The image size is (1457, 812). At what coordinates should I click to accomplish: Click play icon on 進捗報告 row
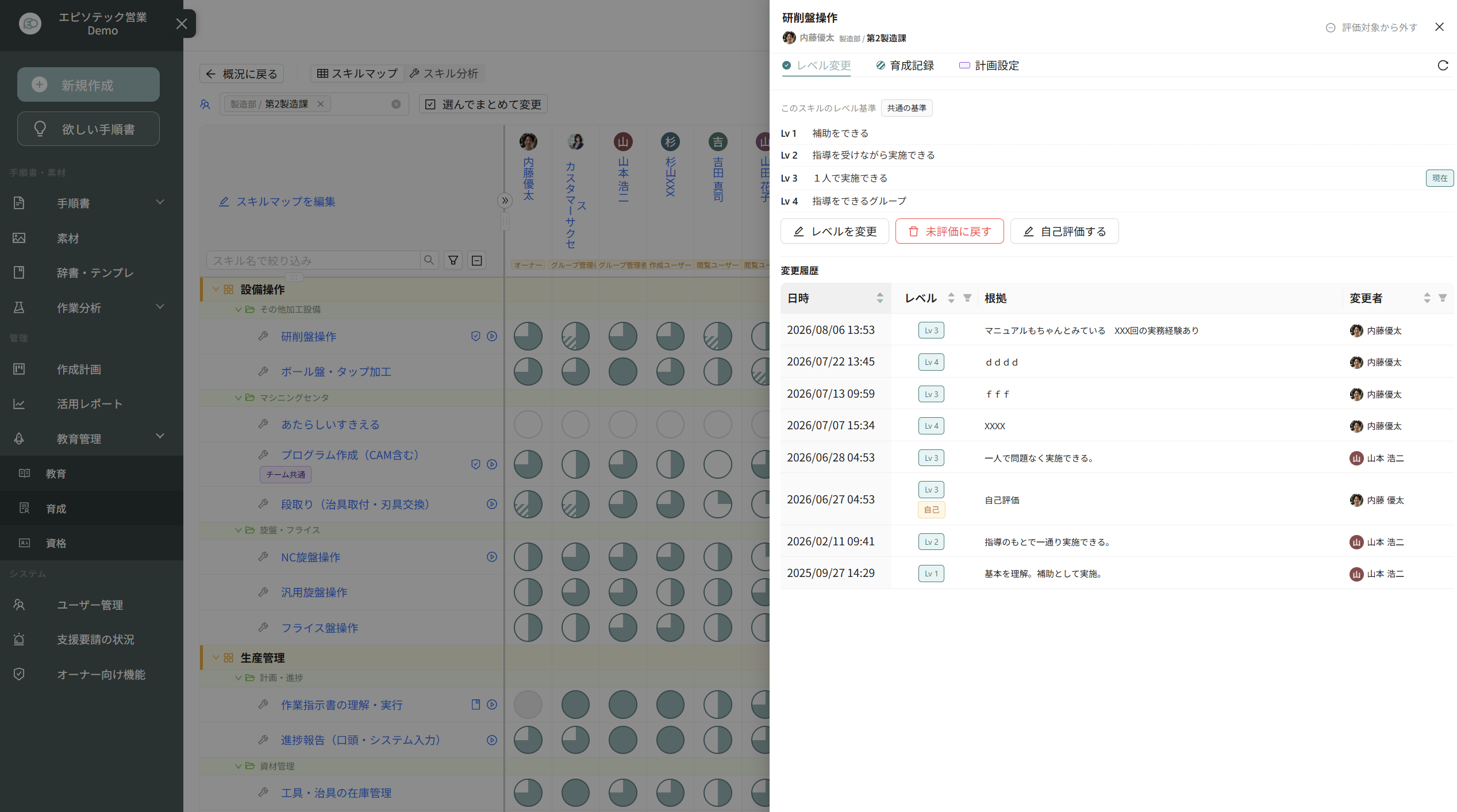click(x=492, y=740)
